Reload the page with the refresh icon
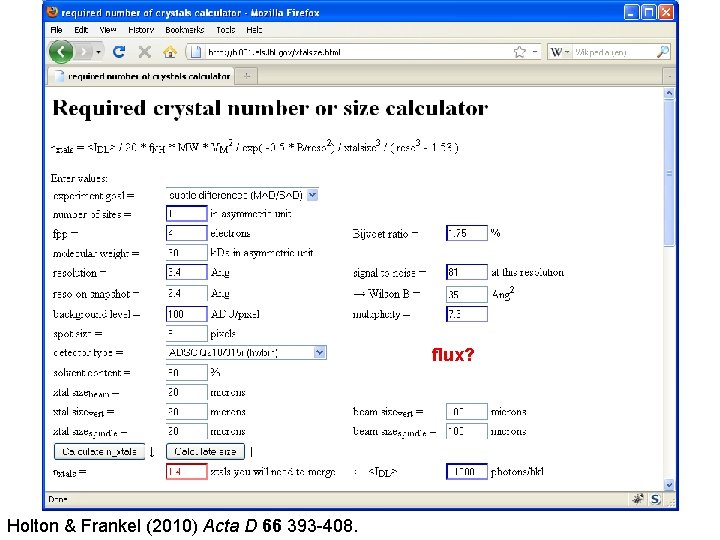This screenshot has width=720, height=540. 119,52
